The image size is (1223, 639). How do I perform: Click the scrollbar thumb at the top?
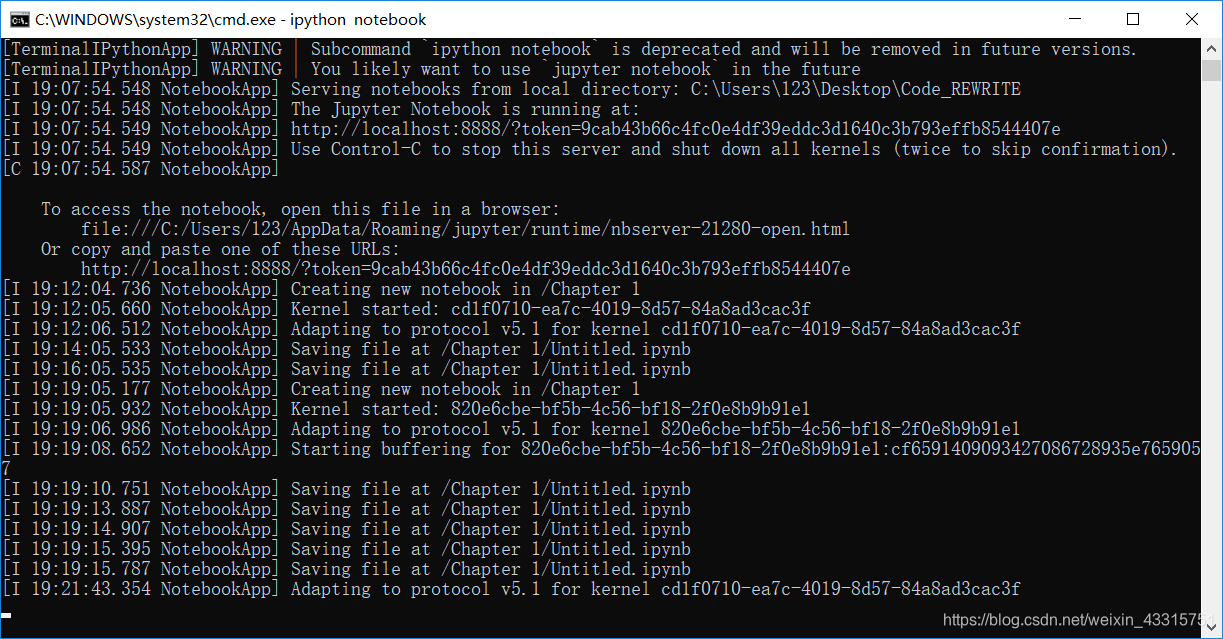[x=1211, y=70]
